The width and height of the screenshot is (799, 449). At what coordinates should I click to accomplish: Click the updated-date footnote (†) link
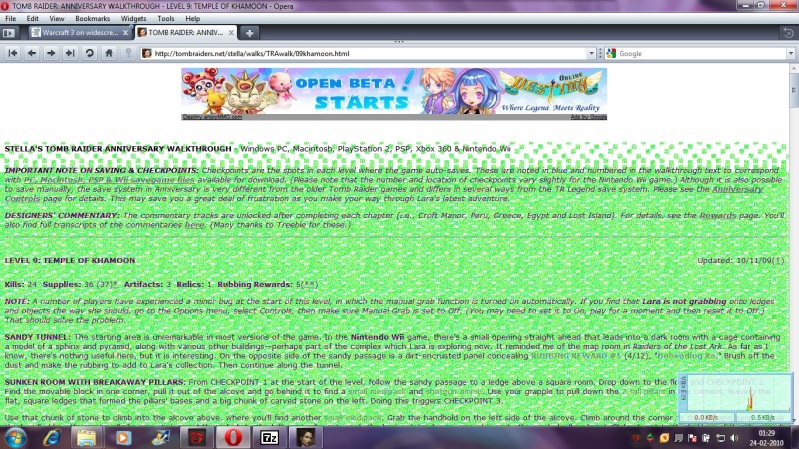[778, 260]
